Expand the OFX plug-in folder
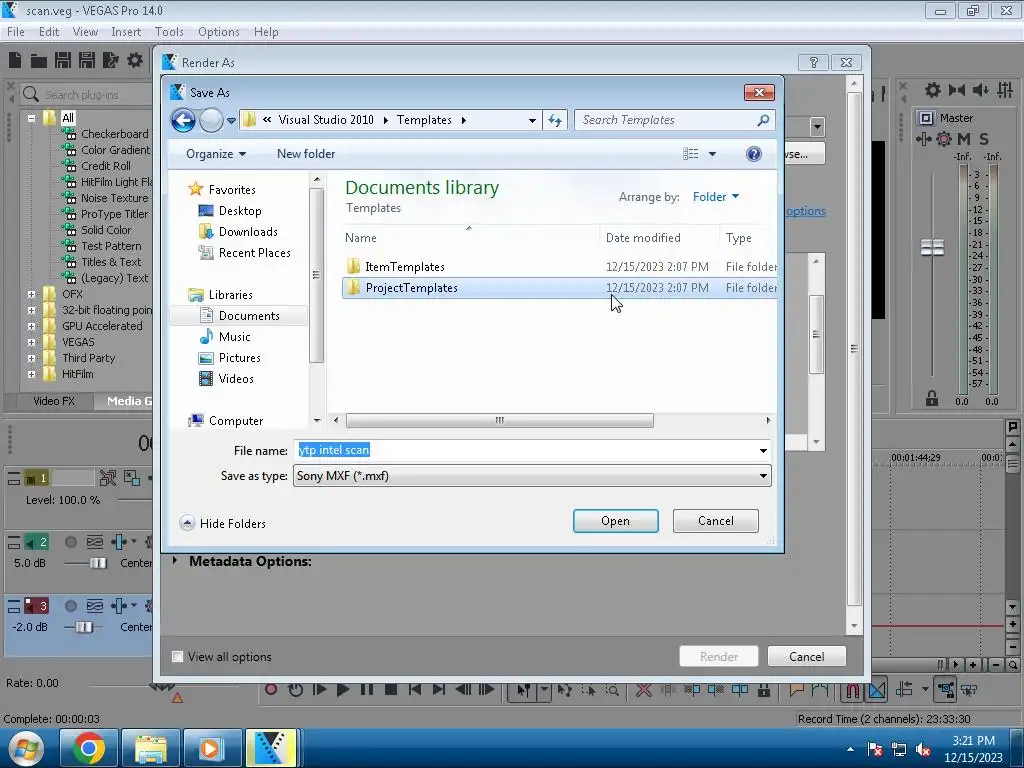This screenshot has height=768, width=1024. [31, 295]
